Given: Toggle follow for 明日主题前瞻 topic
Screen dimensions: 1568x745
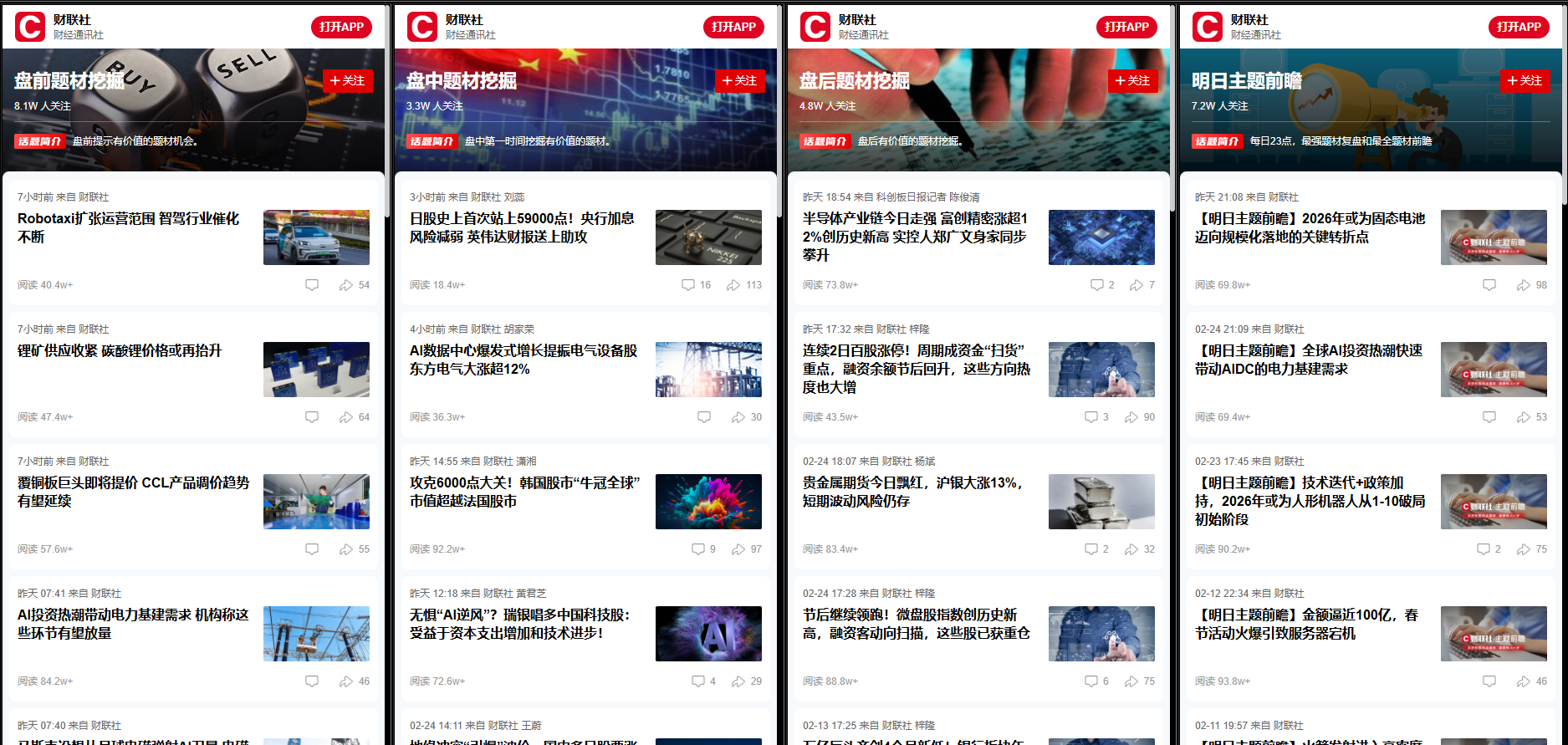Looking at the screenshot, I should click(1525, 81).
